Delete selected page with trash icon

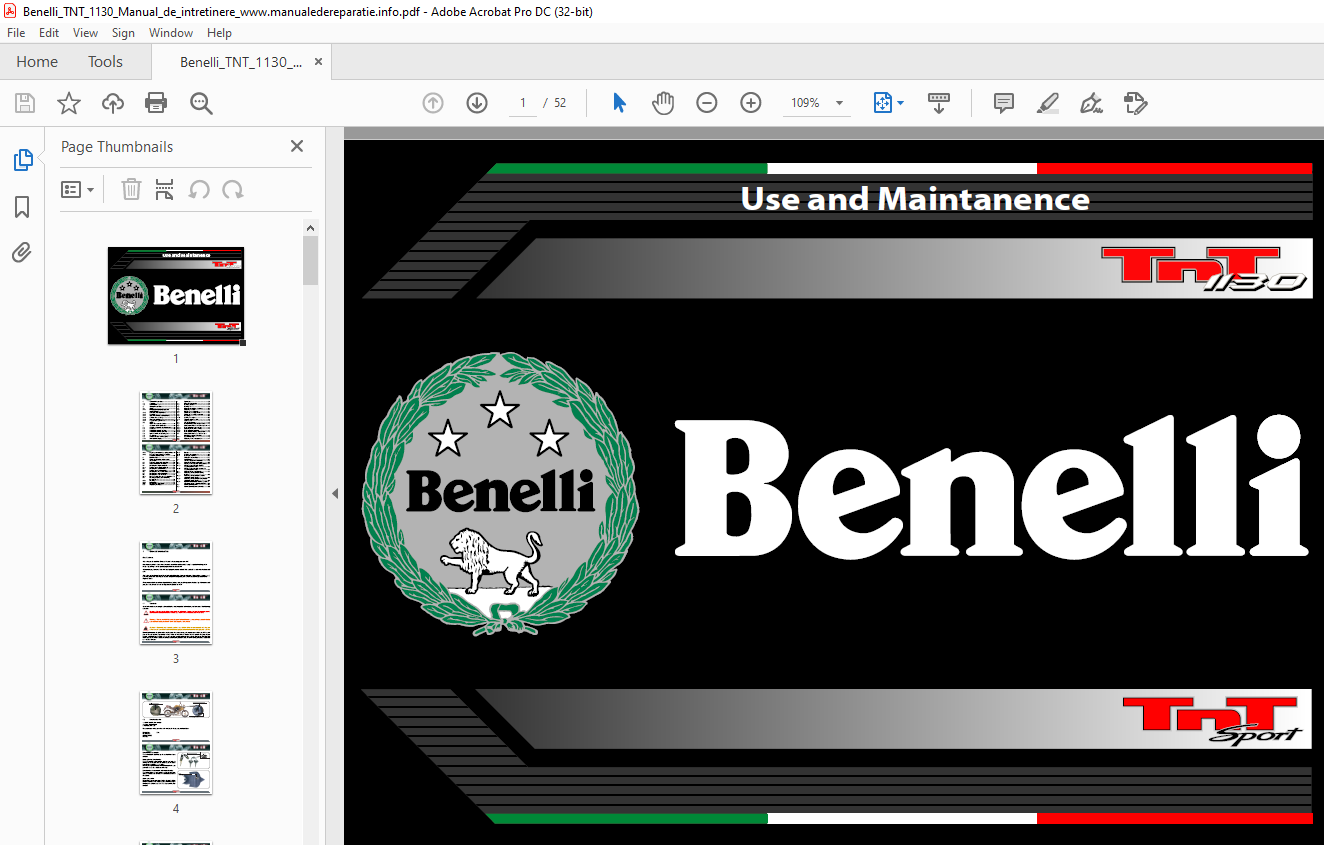click(131, 189)
